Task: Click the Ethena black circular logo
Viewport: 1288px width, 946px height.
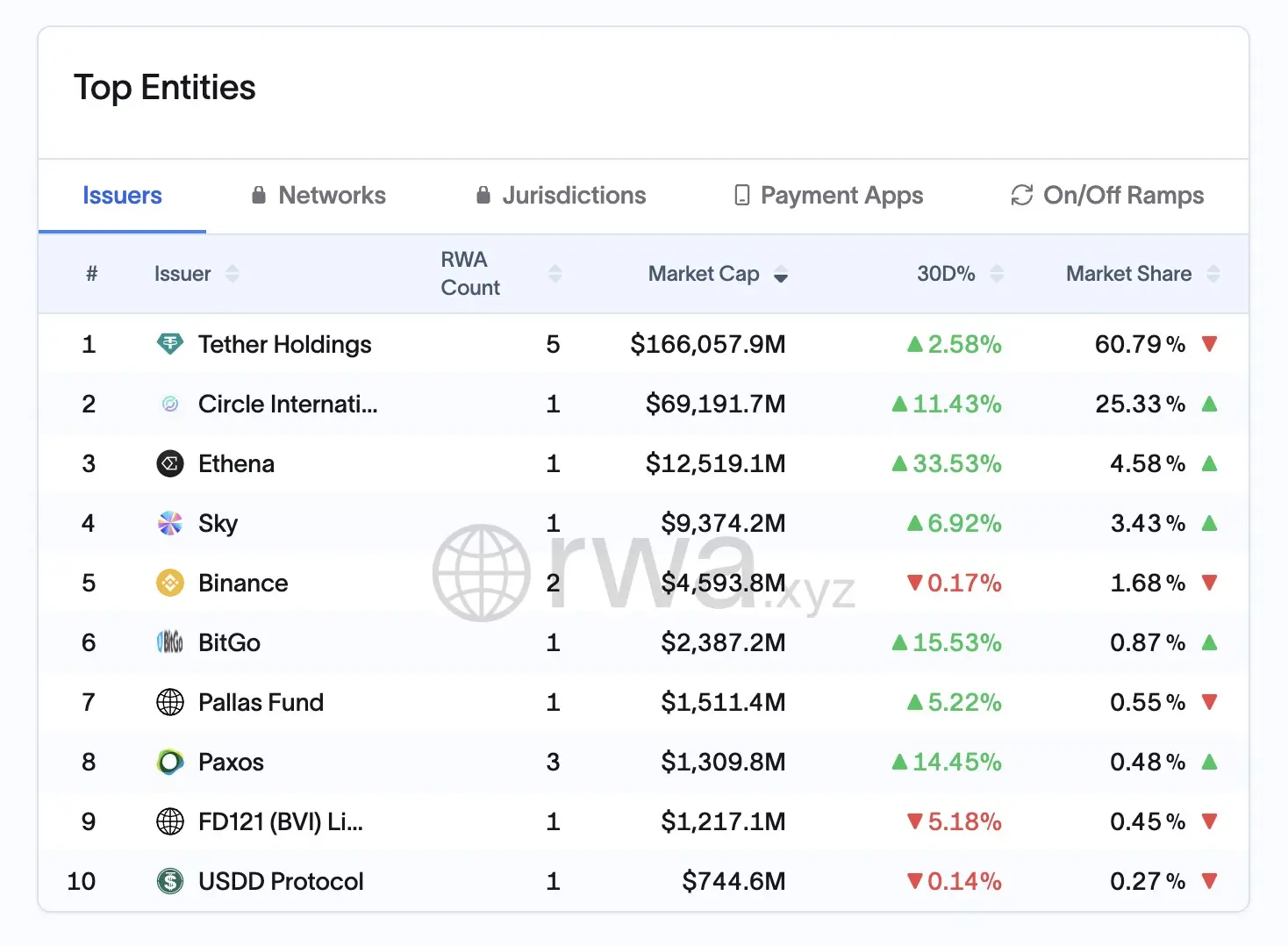Action: click(x=170, y=463)
